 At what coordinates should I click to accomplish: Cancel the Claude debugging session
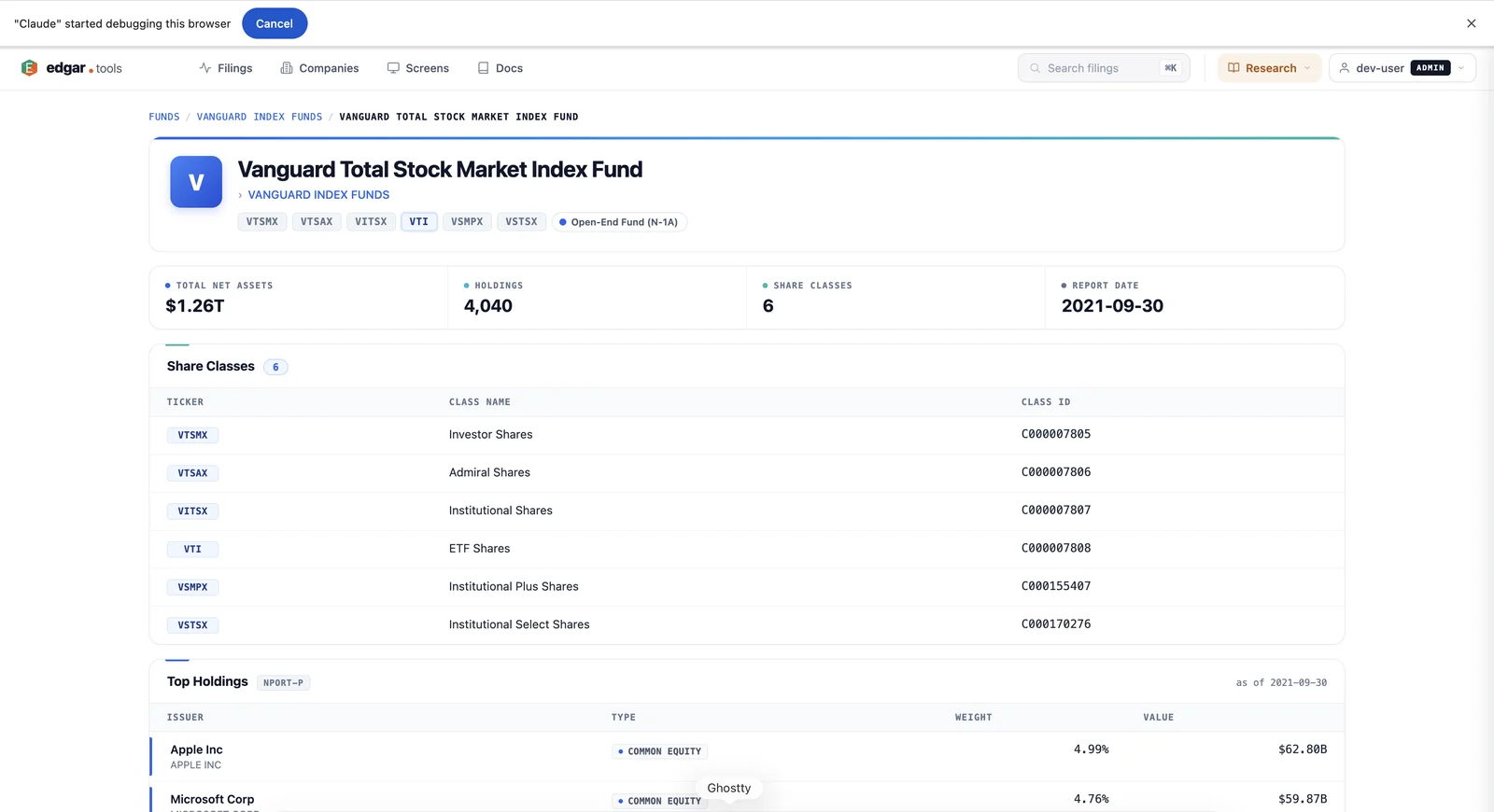click(x=275, y=23)
